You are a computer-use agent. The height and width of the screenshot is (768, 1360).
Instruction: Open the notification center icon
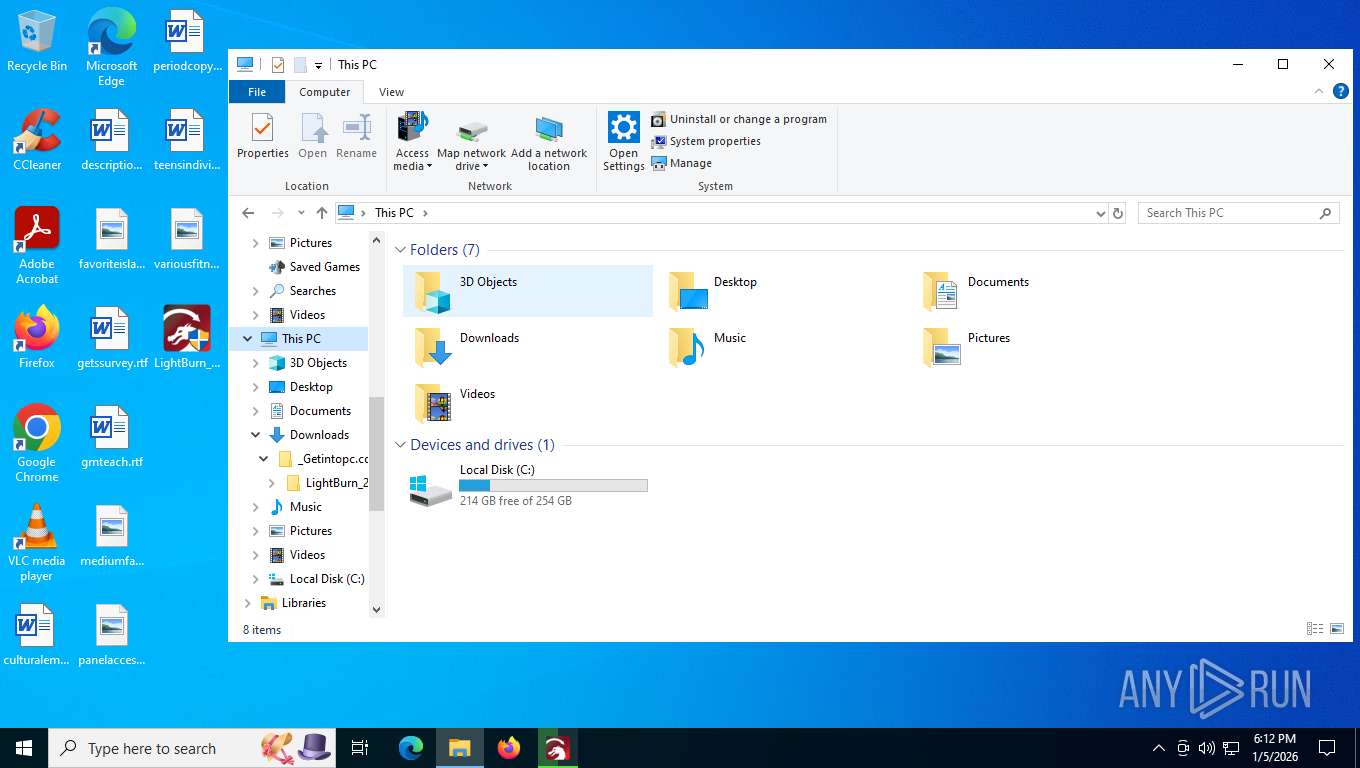(x=1327, y=748)
